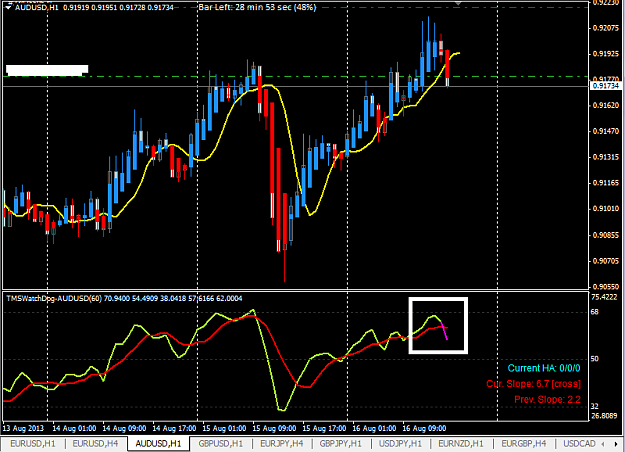
Task: Go to the GBPJPY,H1 chart tab
Action: 340,444
